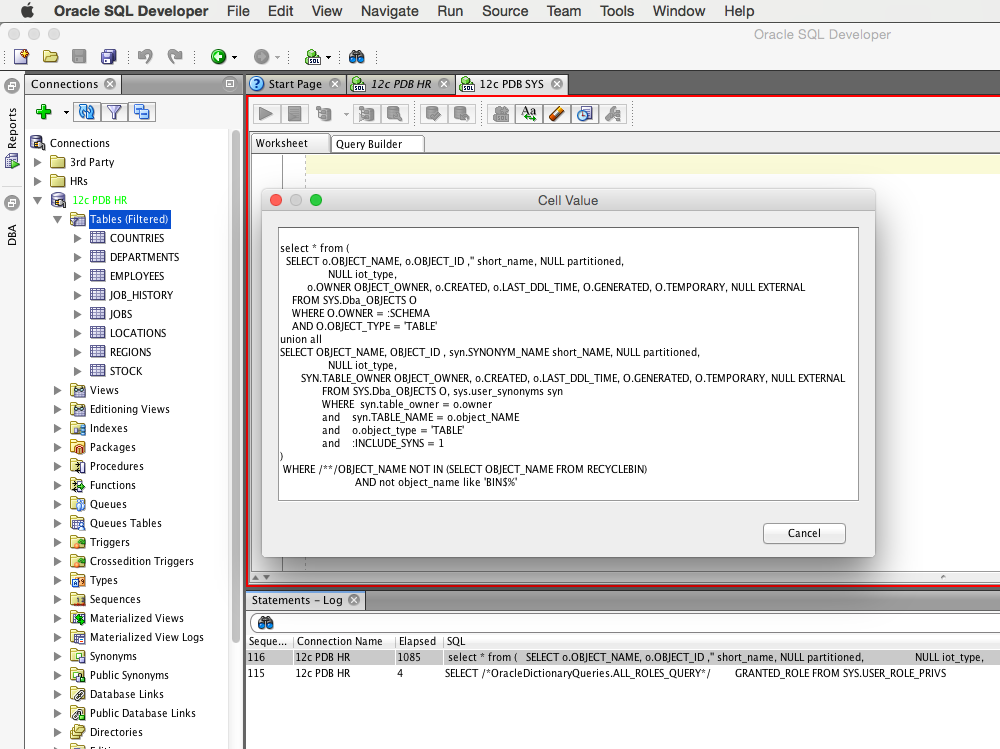1000x749 pixels.
Task: Expand the COUNTRIES table node
Action: point(78,238)
